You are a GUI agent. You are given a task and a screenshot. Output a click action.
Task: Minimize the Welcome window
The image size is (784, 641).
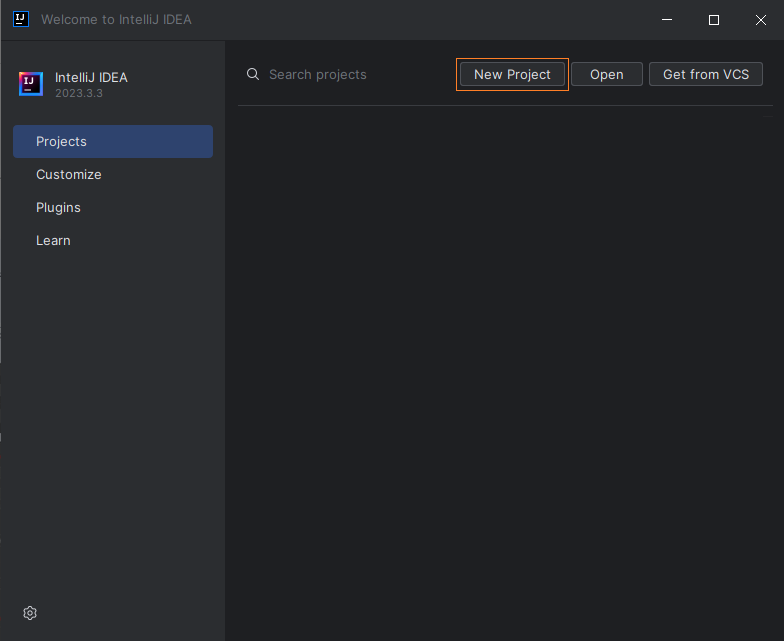(666, 20)
